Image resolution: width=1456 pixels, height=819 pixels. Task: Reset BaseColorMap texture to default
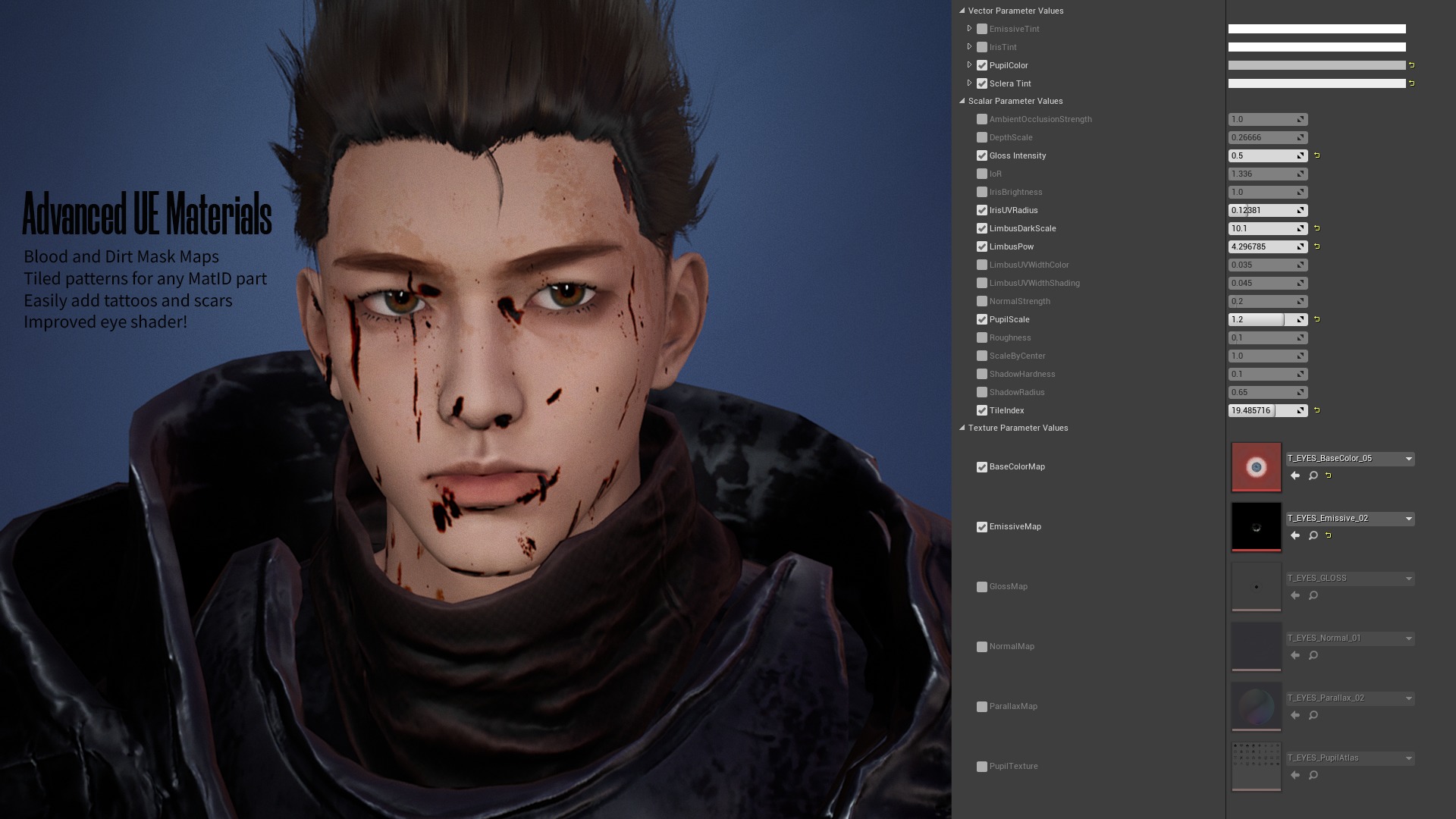pyautogui.click(x=1329, y=475)
